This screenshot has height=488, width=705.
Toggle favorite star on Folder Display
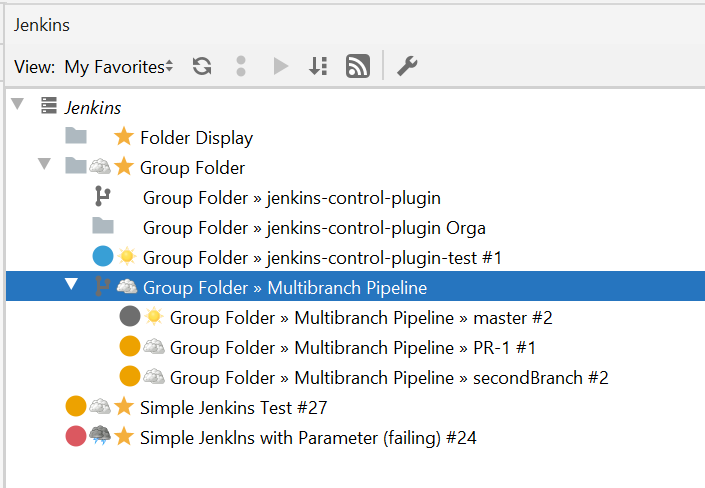[x=124, y=137]
